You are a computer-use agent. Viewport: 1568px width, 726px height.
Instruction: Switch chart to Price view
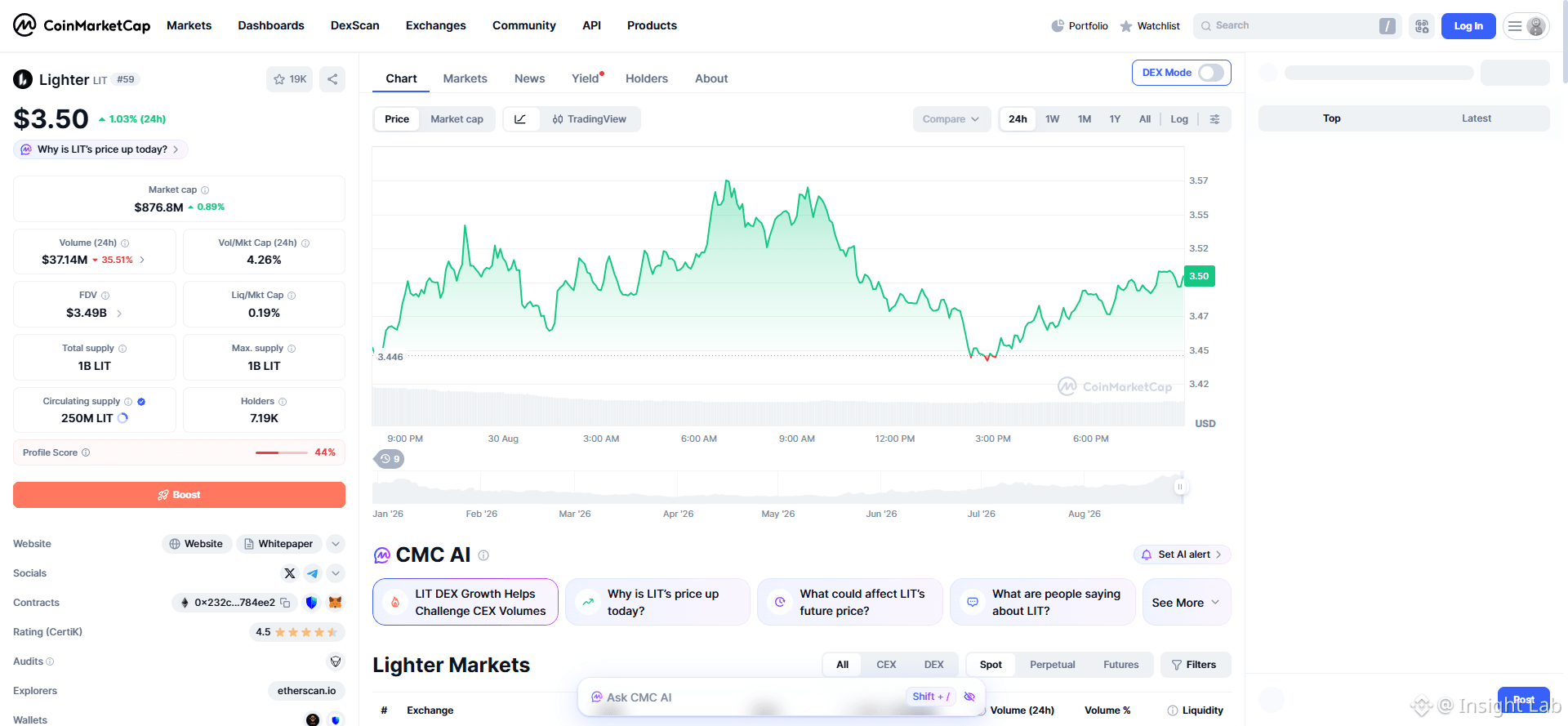click(397, 119)
